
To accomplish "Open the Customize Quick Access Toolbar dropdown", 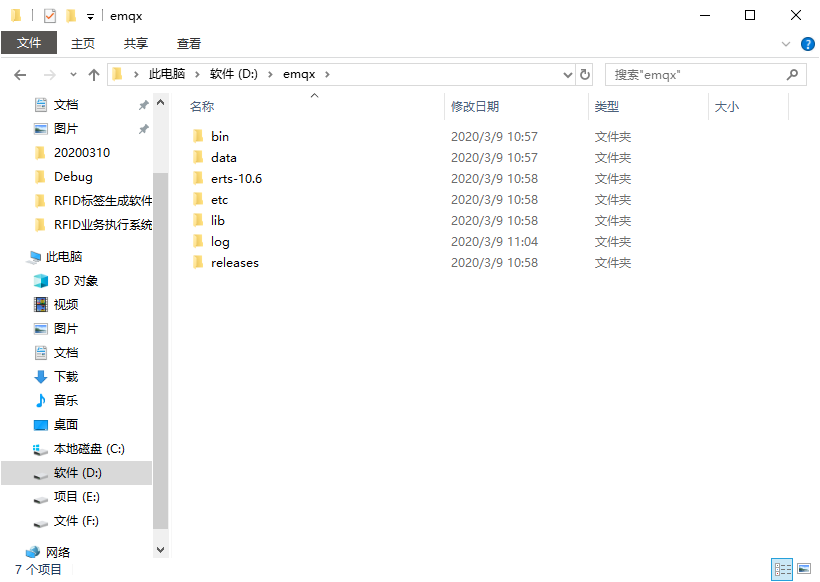I will click(x=90, y=17).
